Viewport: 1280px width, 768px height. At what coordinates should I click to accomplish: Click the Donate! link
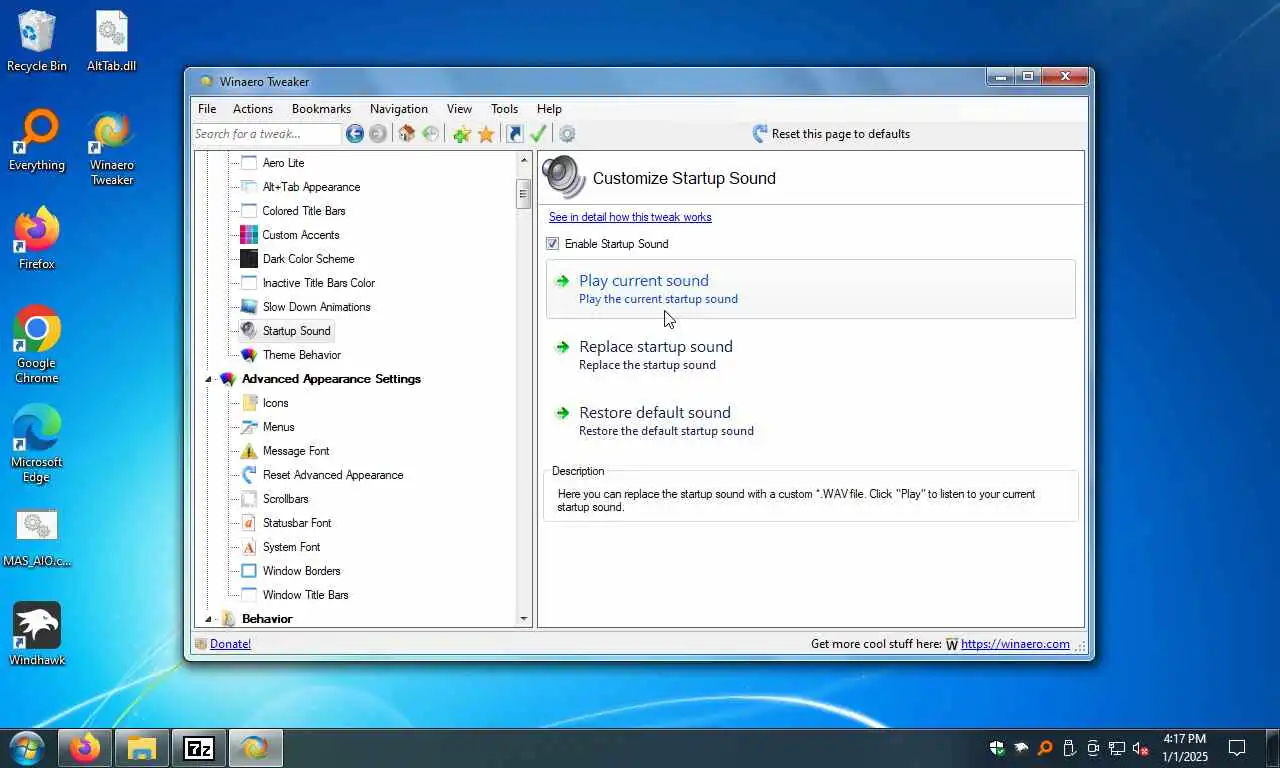pos(230,644)
